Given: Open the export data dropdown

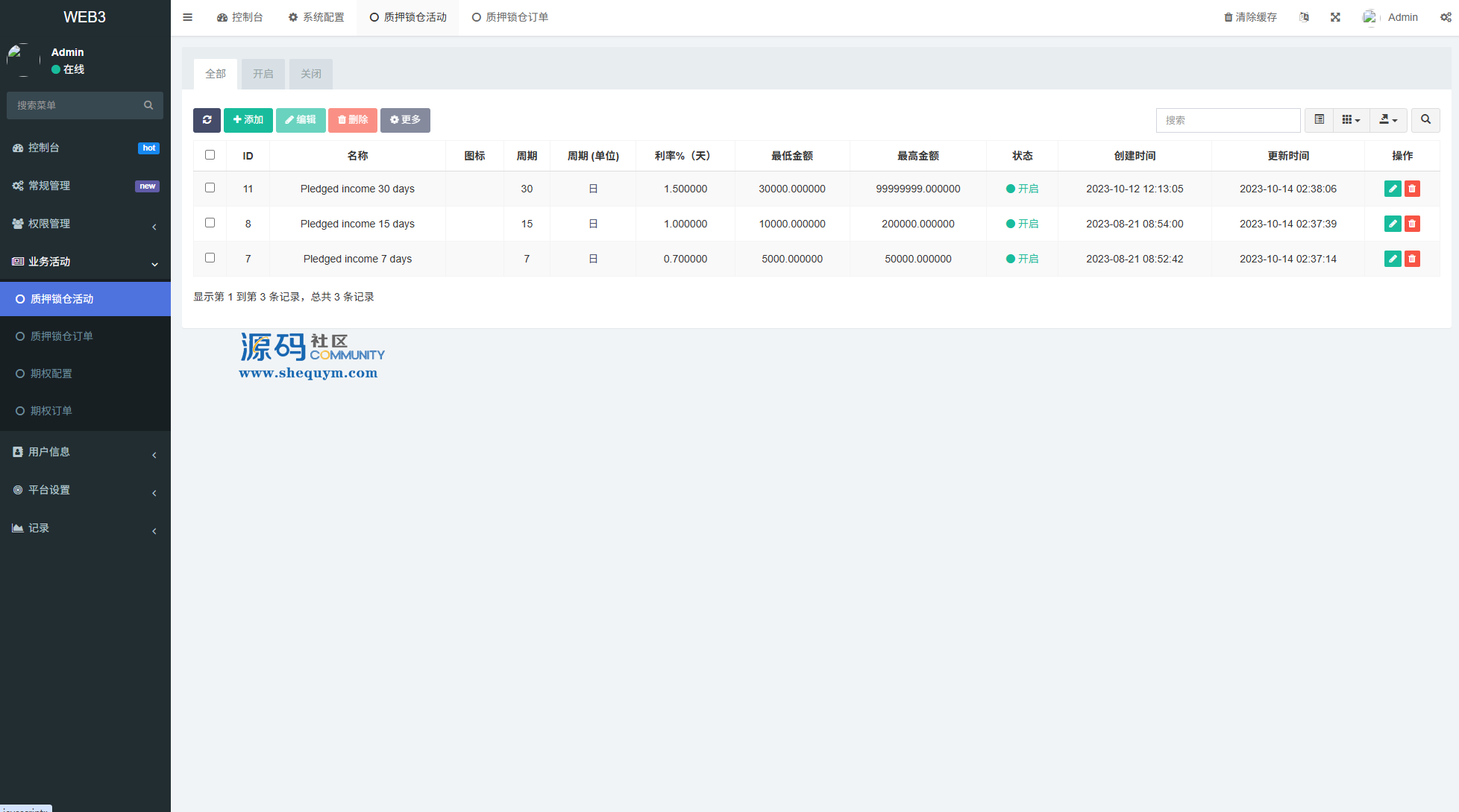Looking at the screenshot, I should point(1388,120).
